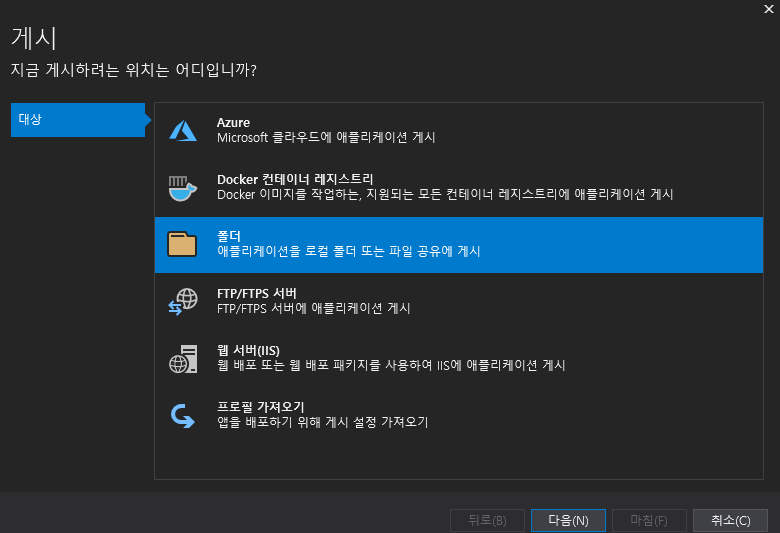780x533 pixels.
Task: Pick the FTP/FTPS 서버 option title
Action: (x=257, y=293)
